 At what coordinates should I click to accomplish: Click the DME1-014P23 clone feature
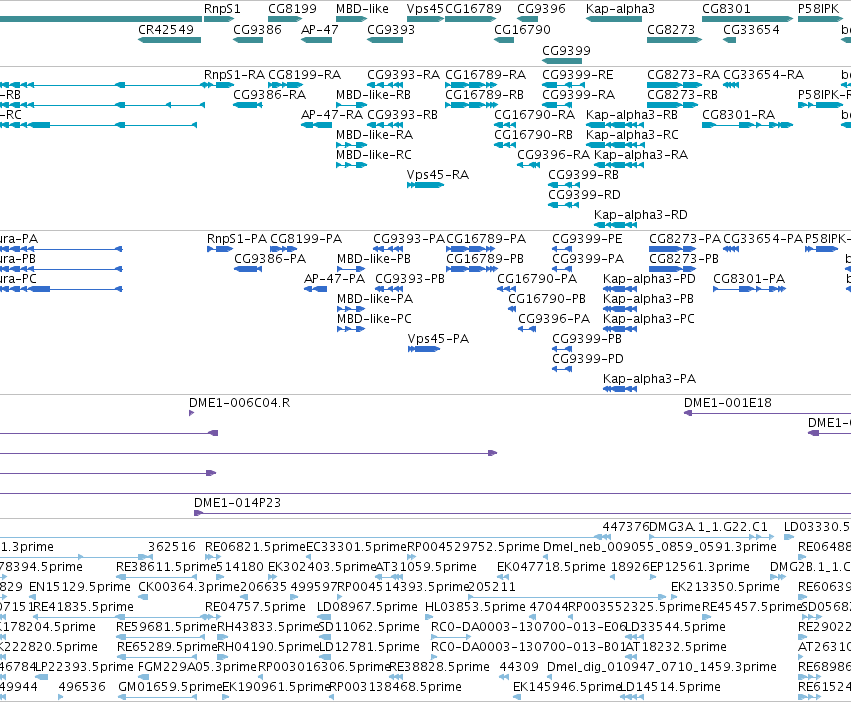pos(523,513)
